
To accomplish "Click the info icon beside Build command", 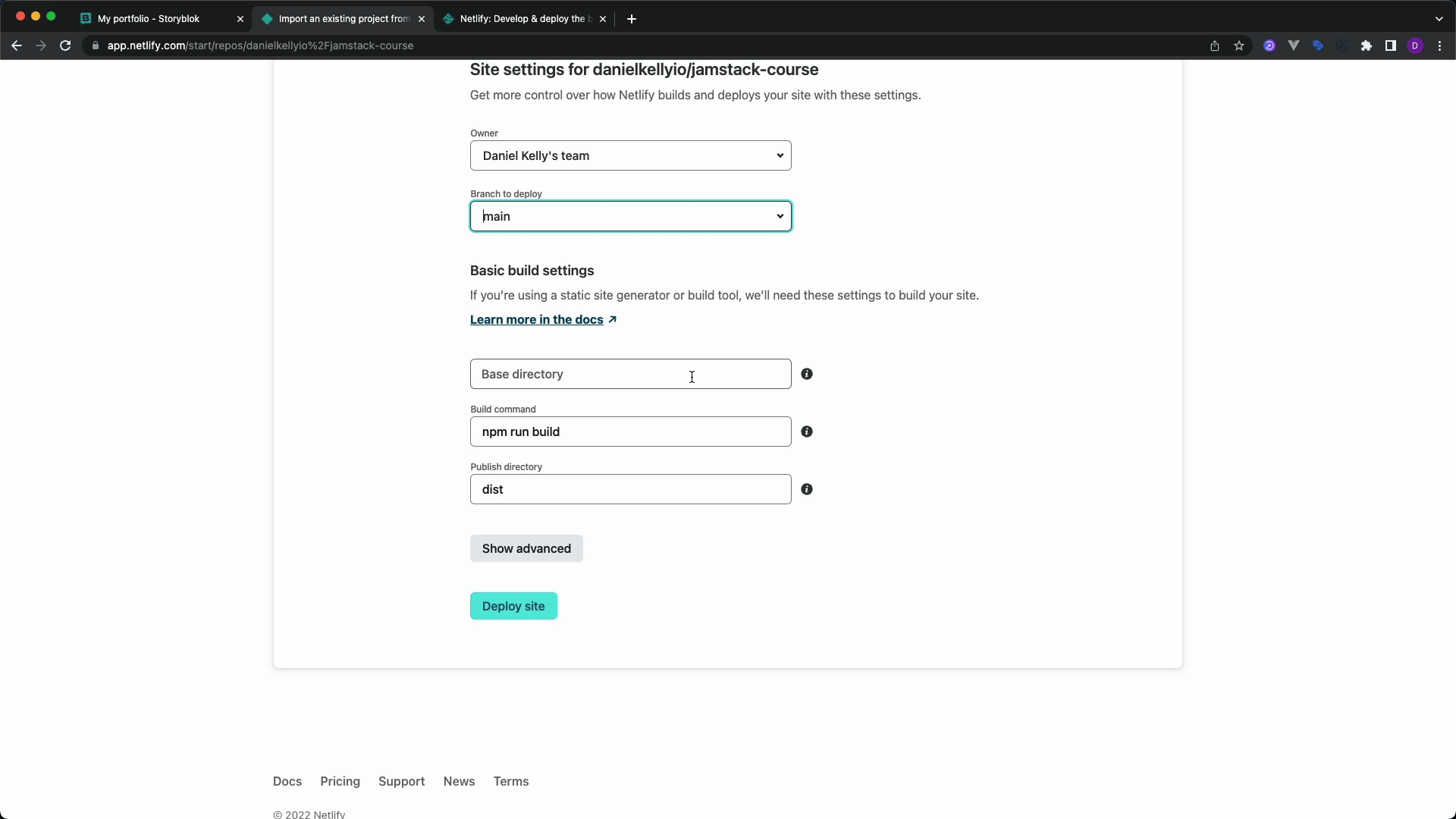I will click(807, 431).
